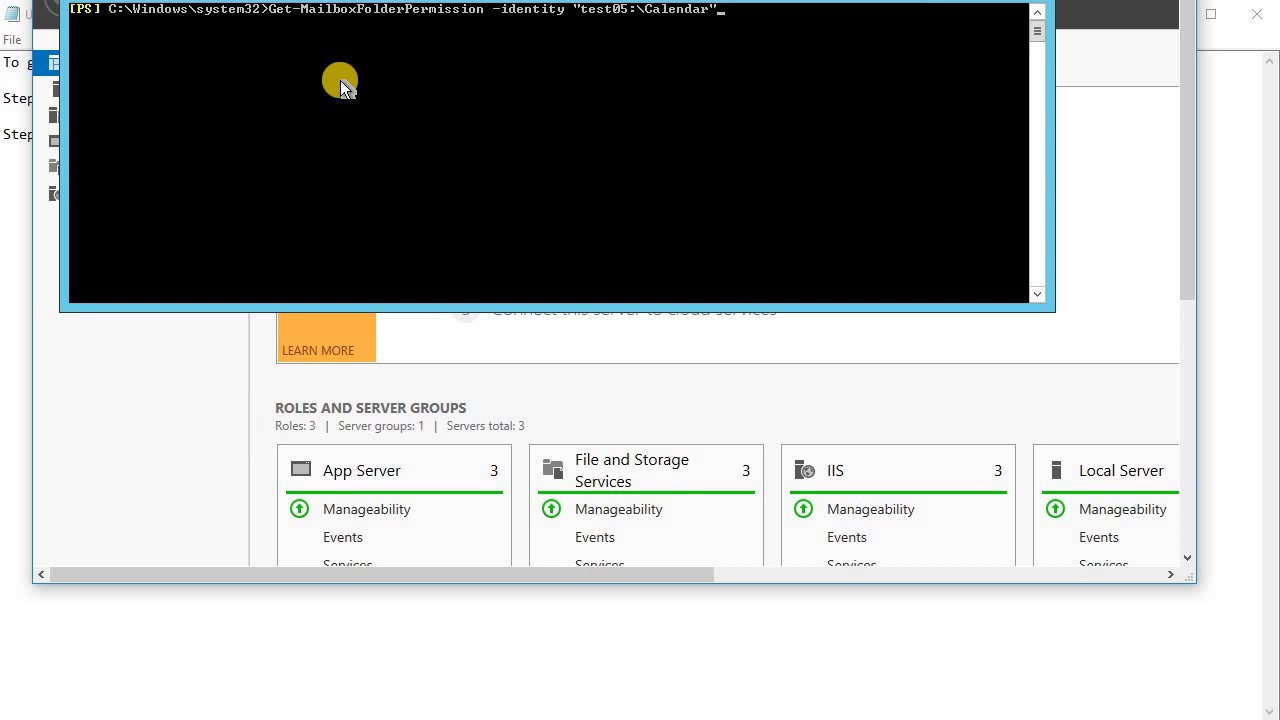Click the App Server role icon

click(301, 469)
